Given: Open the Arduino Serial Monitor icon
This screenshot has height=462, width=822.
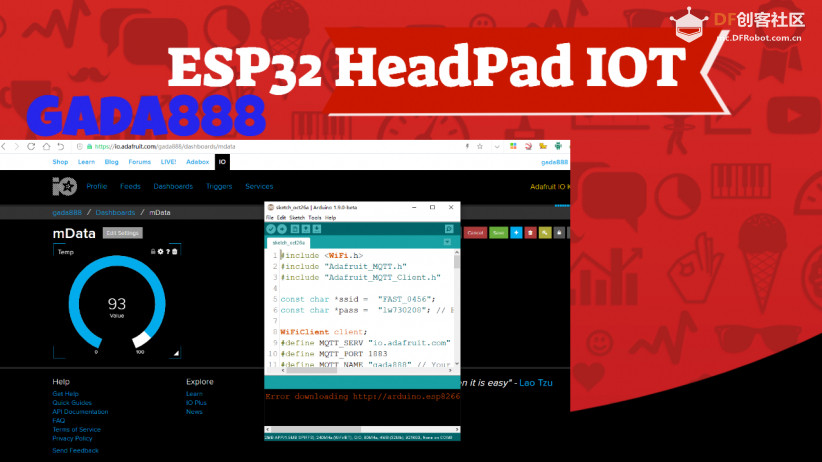Looking at the screenshot, I should click(x=449, y=229).
